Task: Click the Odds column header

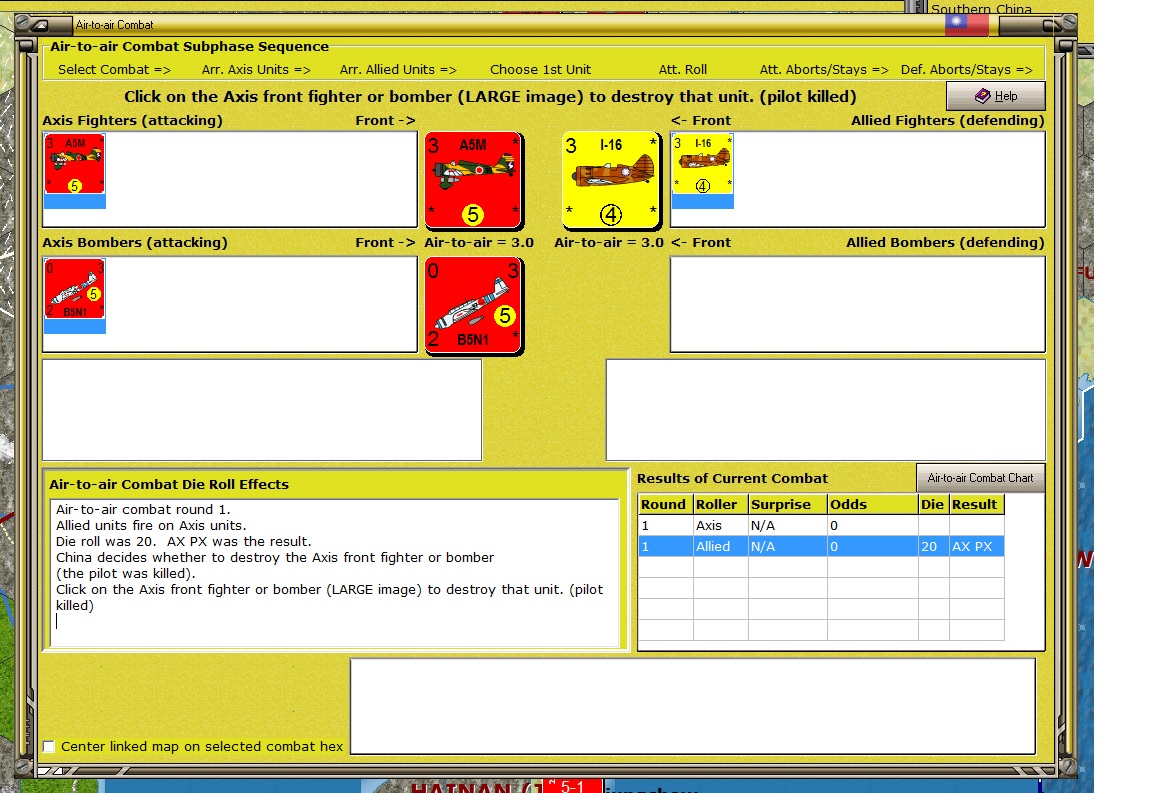Action: [873, 504]
